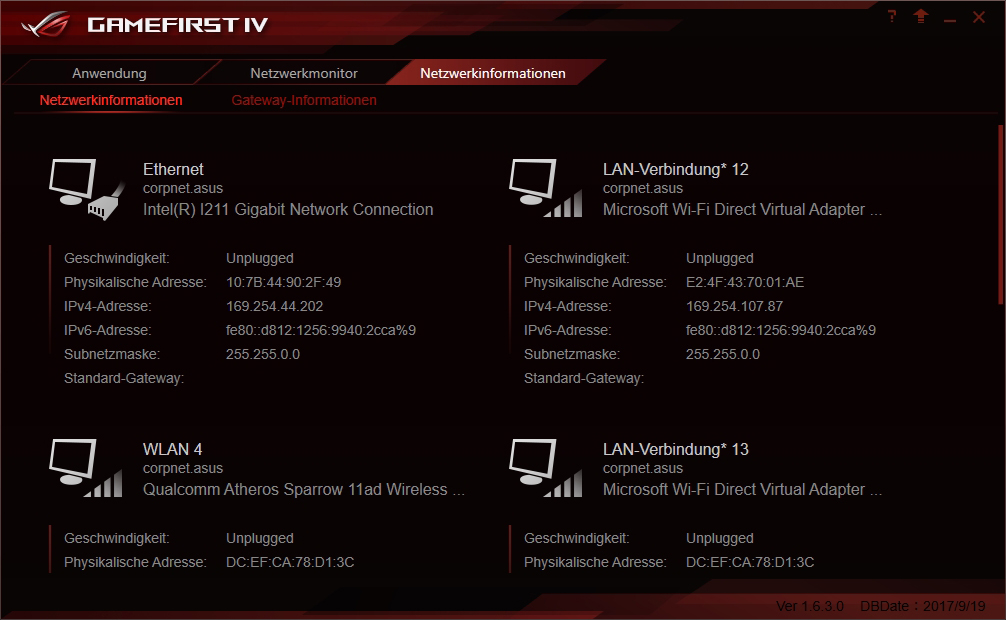Open the Gateway-Informationen sub-tab
The width and height of the screenshot is (1006, 620).
[304, 100]
